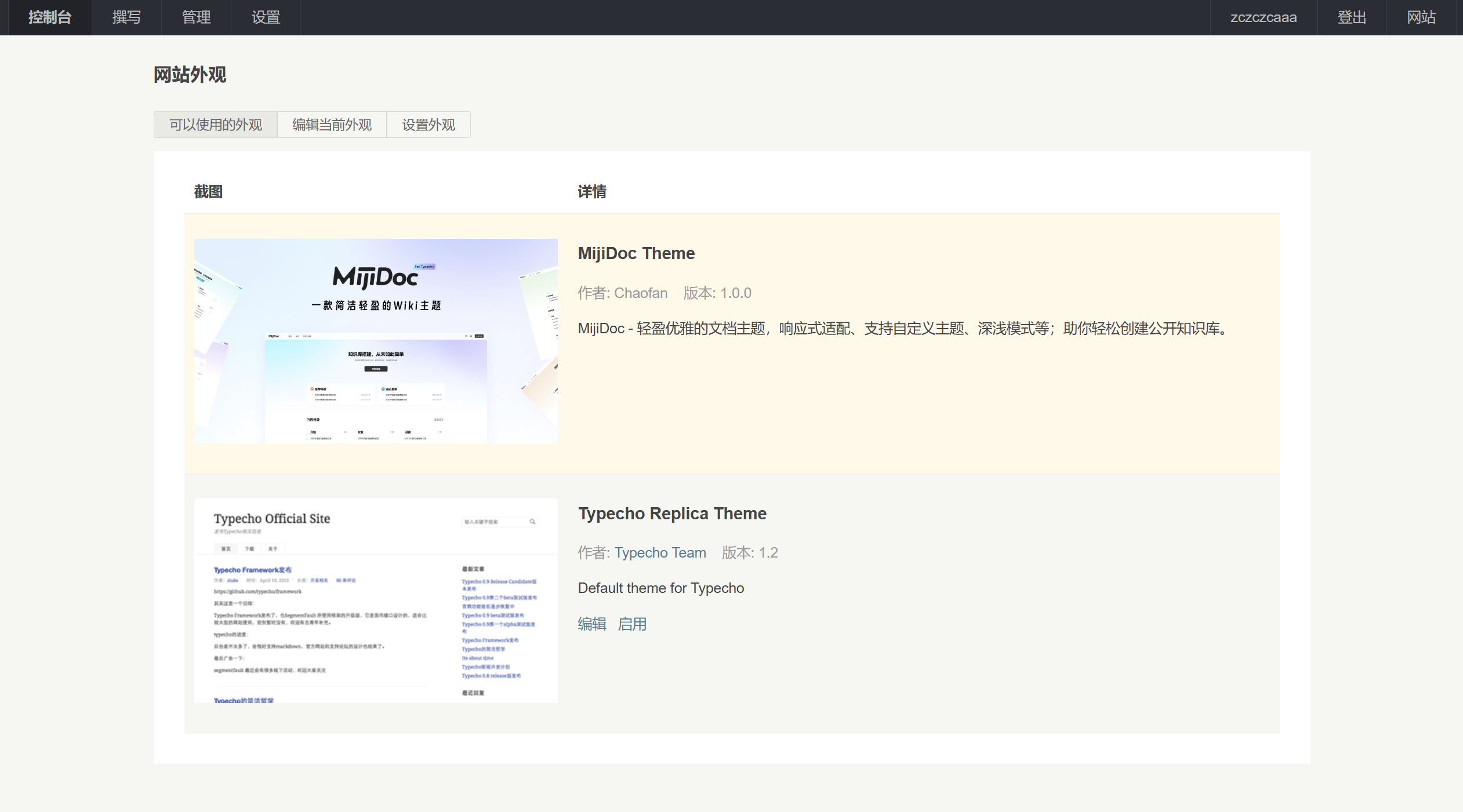Select the Typecho Replica Theme title text
This screenshot has height=812, width=1463.
[672, 514]
